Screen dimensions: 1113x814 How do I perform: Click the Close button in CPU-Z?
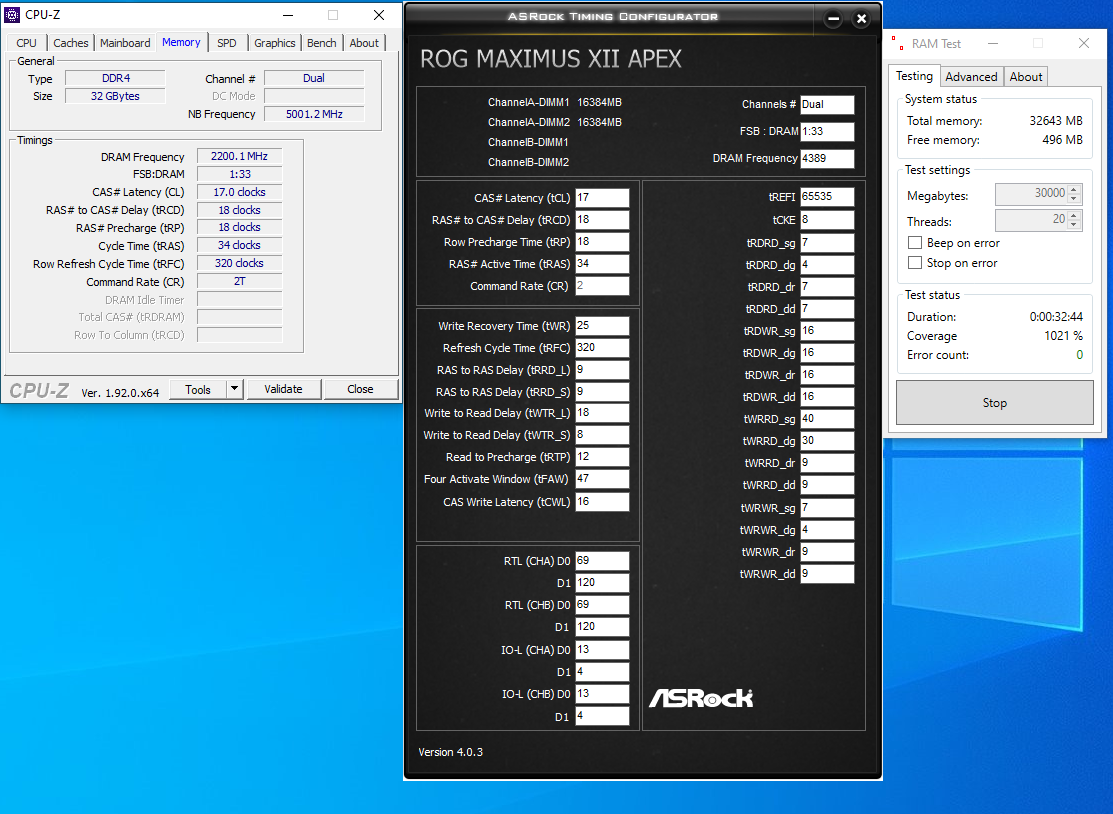click(x=360, y=389)
